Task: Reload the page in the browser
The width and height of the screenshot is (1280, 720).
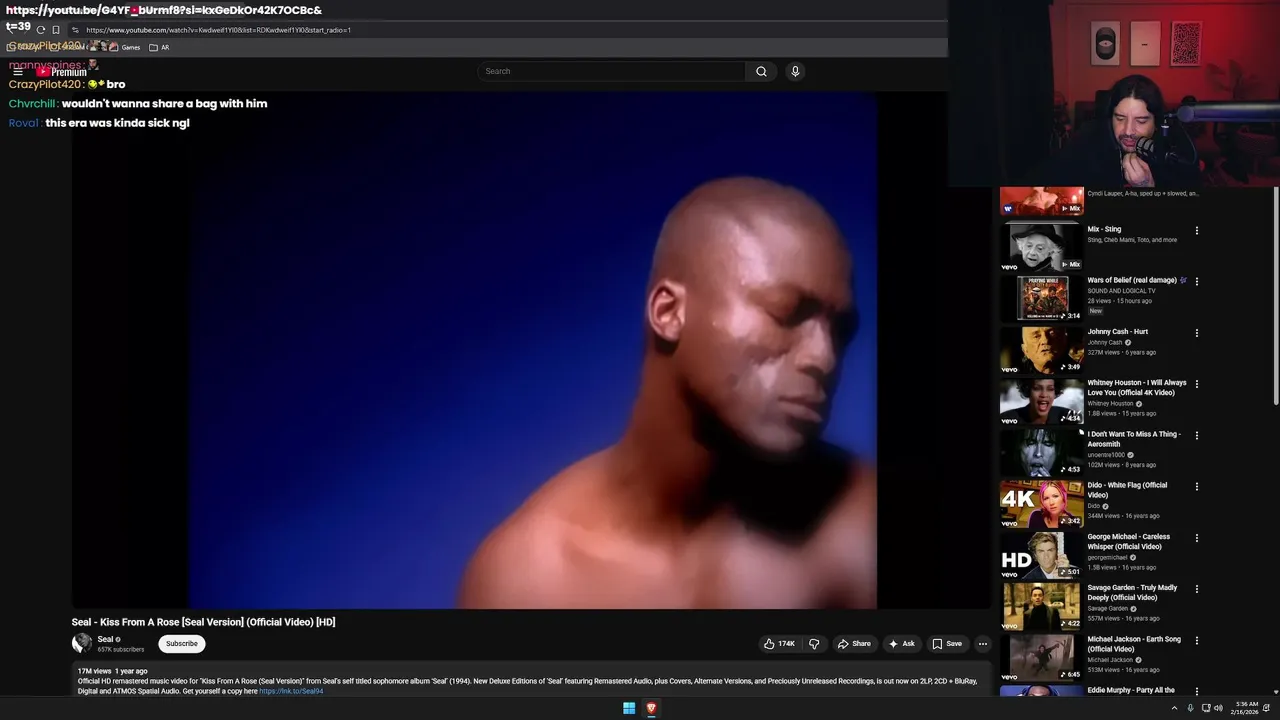Action: tap(40, 30)
